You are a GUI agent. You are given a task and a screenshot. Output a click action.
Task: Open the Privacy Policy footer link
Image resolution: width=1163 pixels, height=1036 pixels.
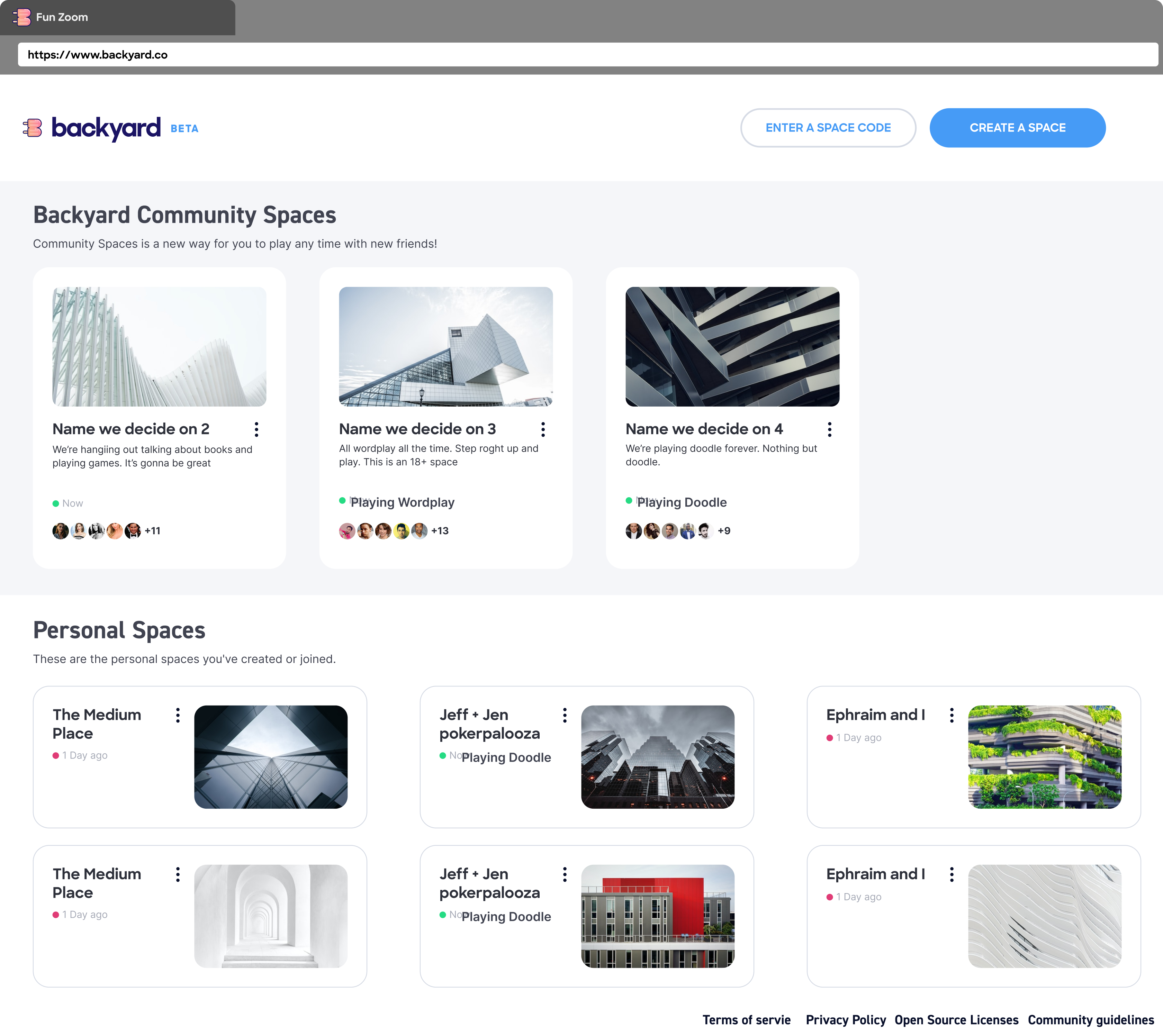click(845, 1019)
